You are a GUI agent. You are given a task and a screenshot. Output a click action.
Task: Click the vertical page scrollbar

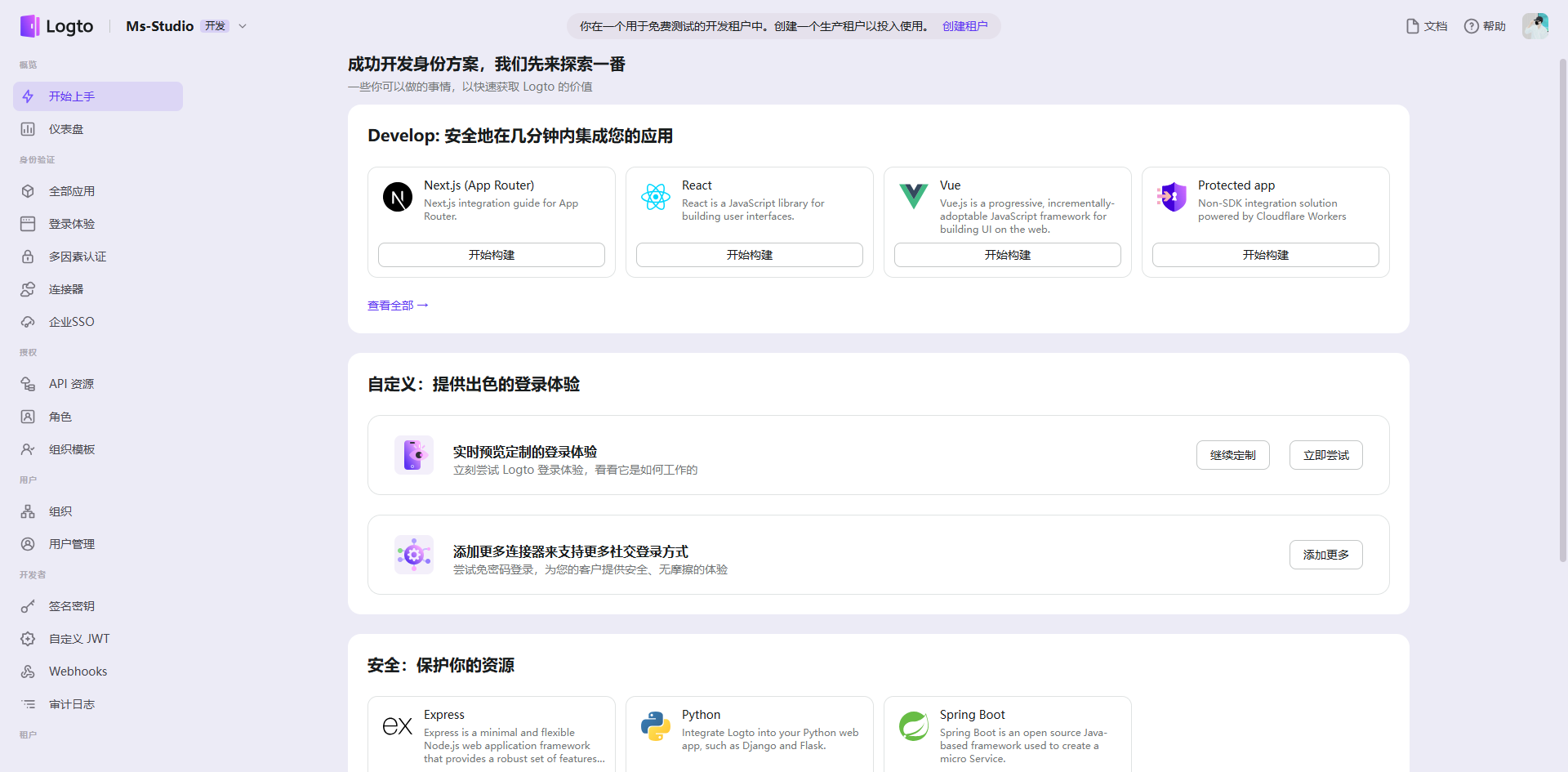tap(1562, 310)
